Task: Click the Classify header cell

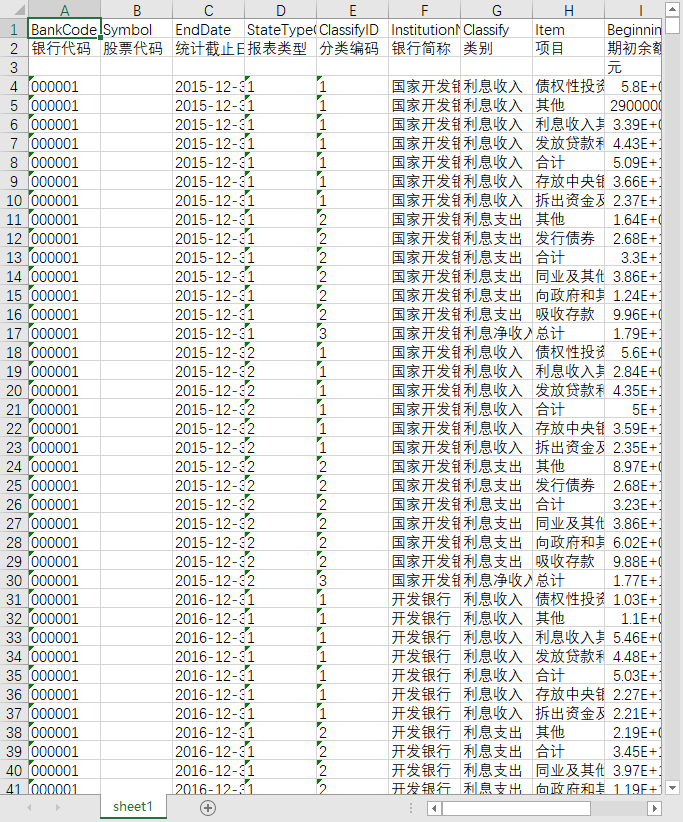Action: click(496, 29)
